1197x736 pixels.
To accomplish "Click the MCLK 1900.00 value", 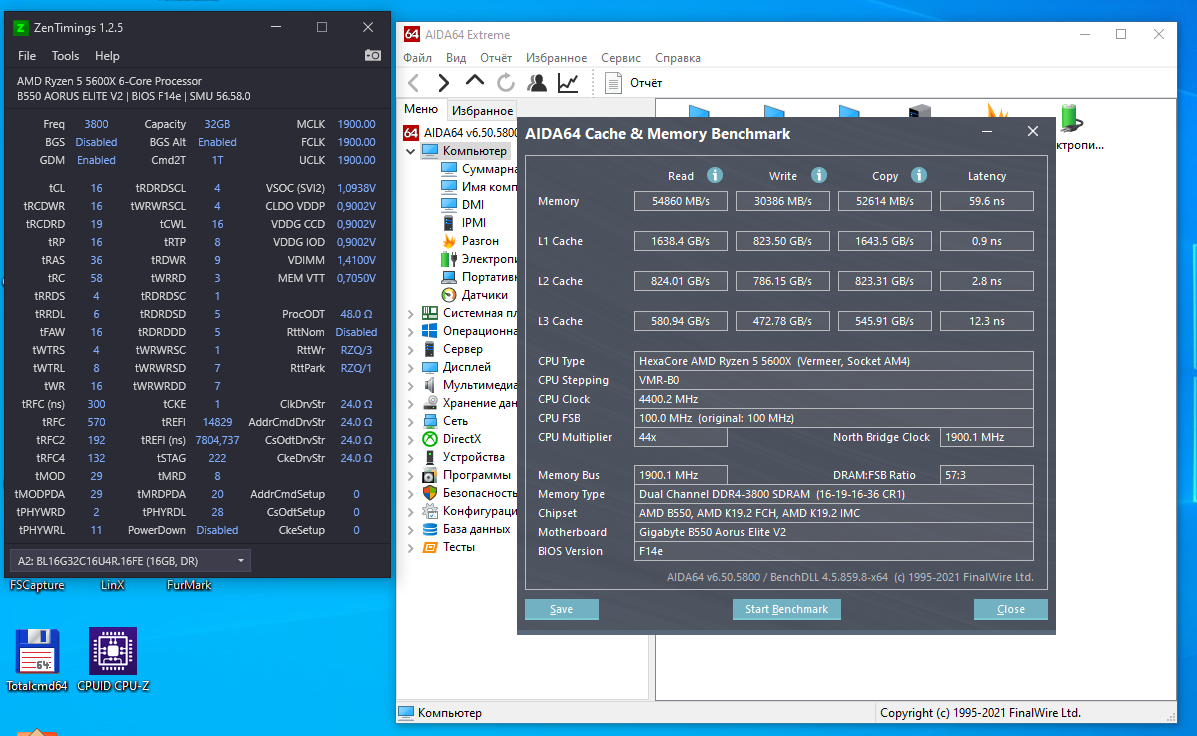I will click(357, 124).
